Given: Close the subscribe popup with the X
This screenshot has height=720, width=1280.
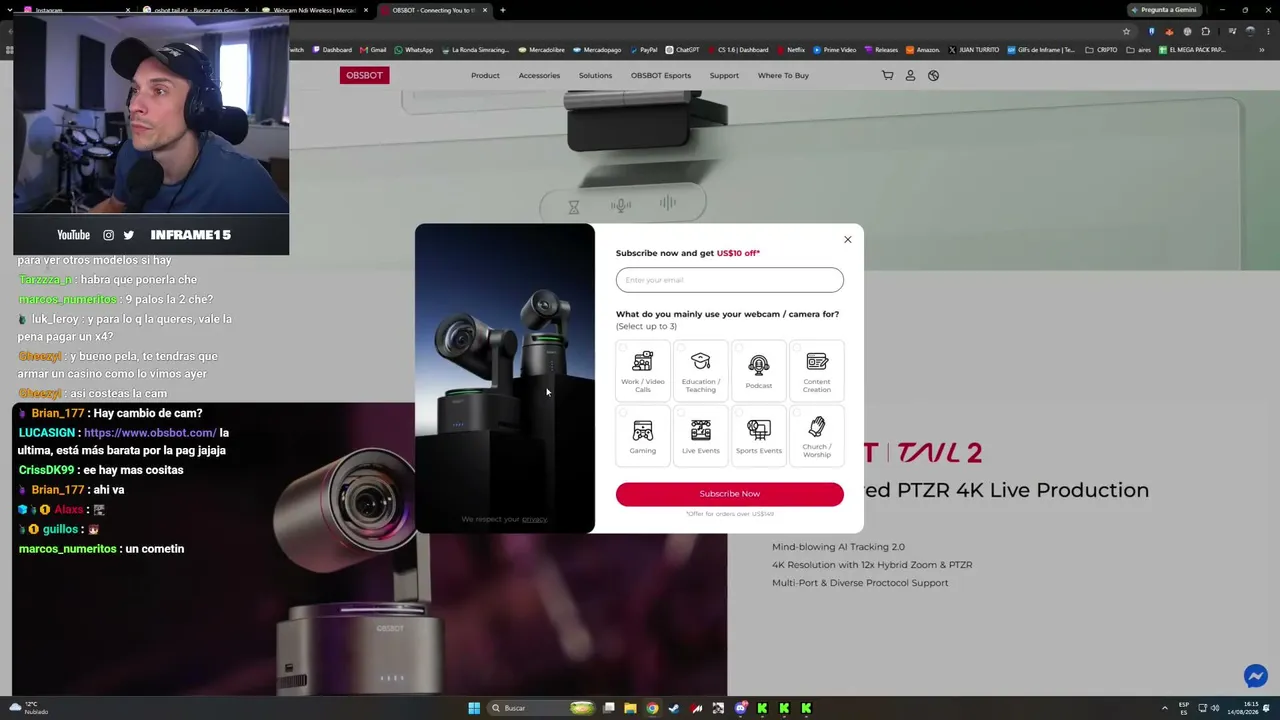Looking at the screenshot, I should pos(847,240).
